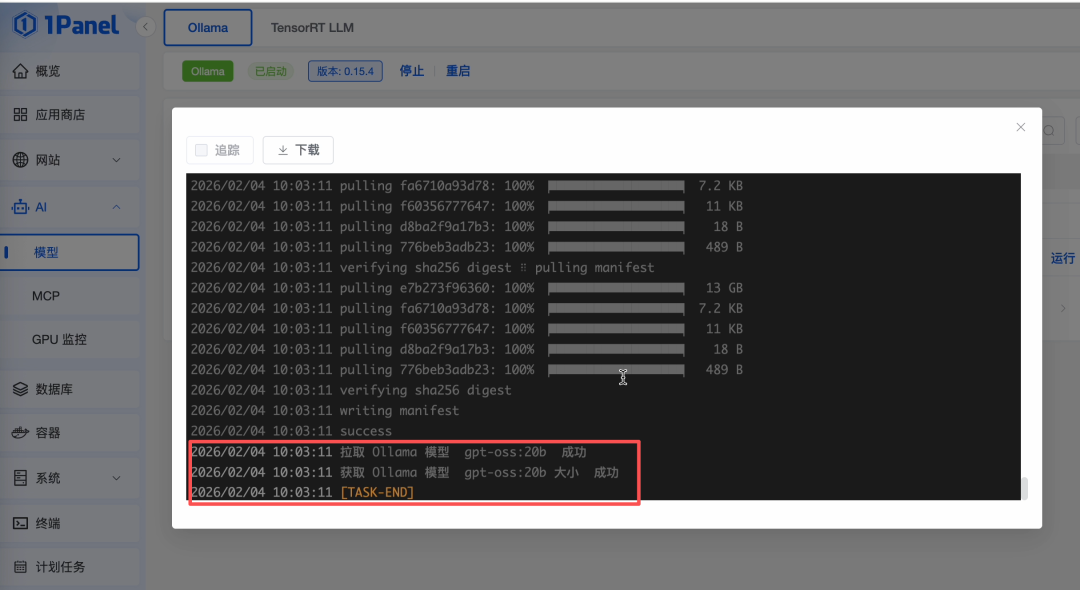The width and height of the screenshot is (1080, 590).
Task: Click the globe icon beside 网站
Action: pyautogui.click(x=21, y=160)
